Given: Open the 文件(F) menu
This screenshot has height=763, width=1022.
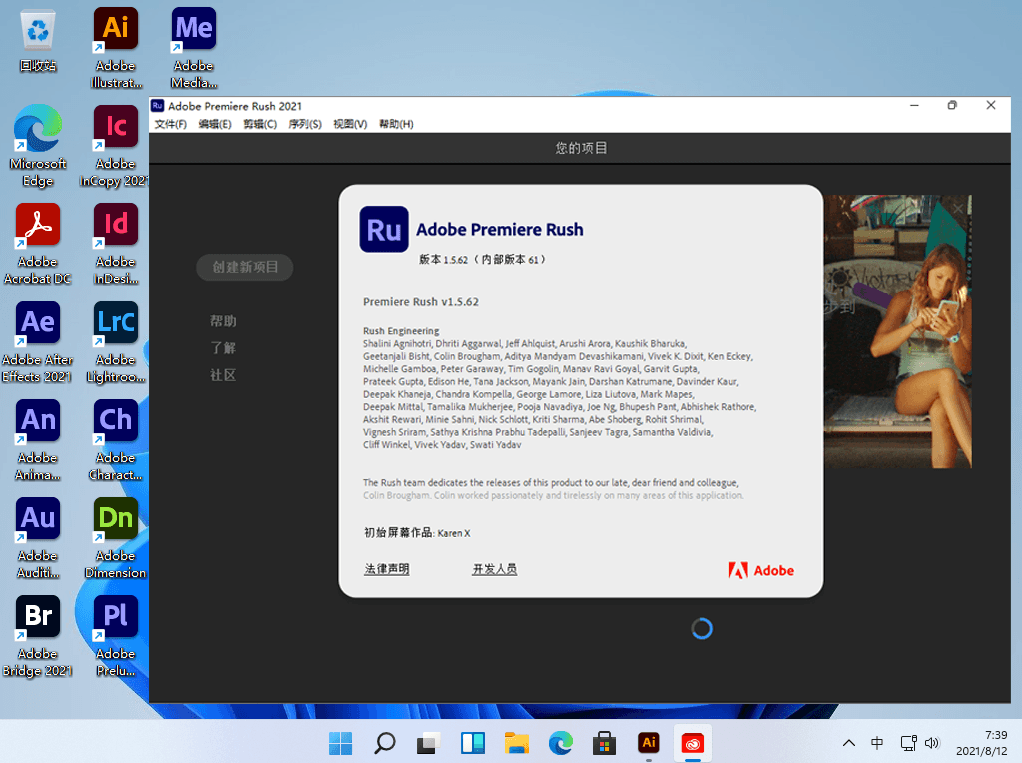Looking at the screenshot, I should [171, 124].
